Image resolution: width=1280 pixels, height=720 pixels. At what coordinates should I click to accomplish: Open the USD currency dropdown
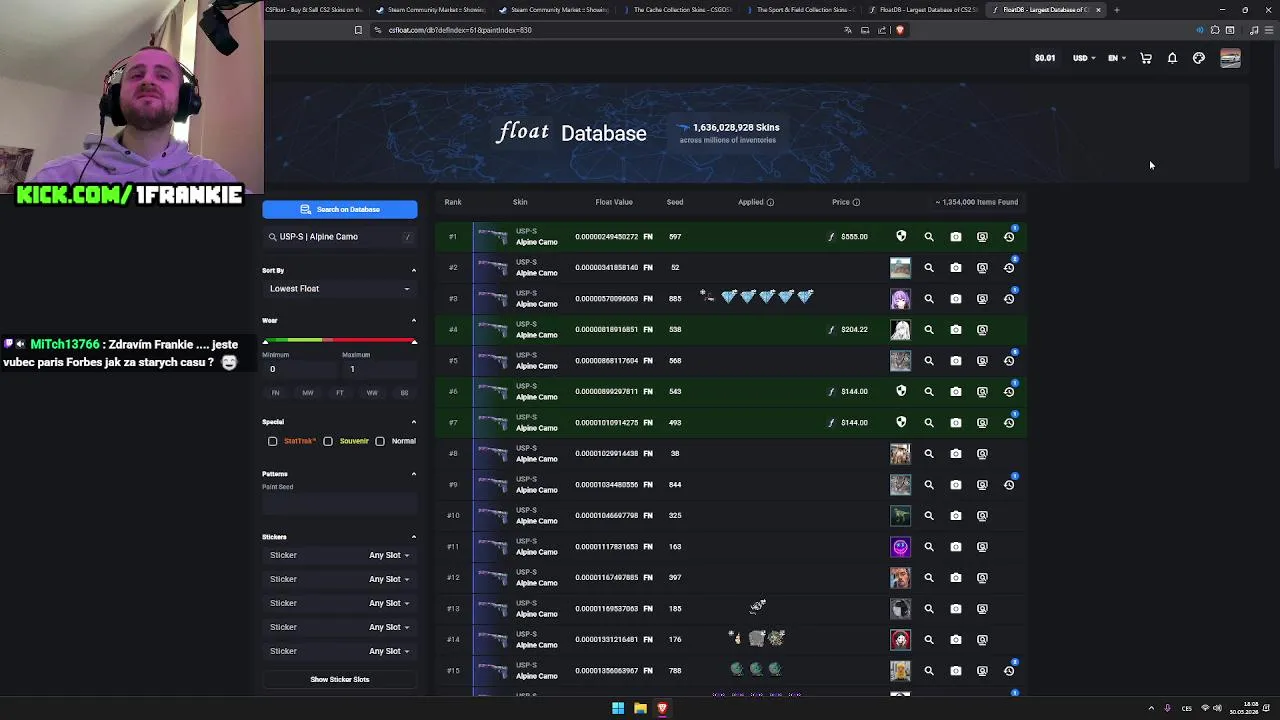pyautogui.click(x=1084, y=58)
